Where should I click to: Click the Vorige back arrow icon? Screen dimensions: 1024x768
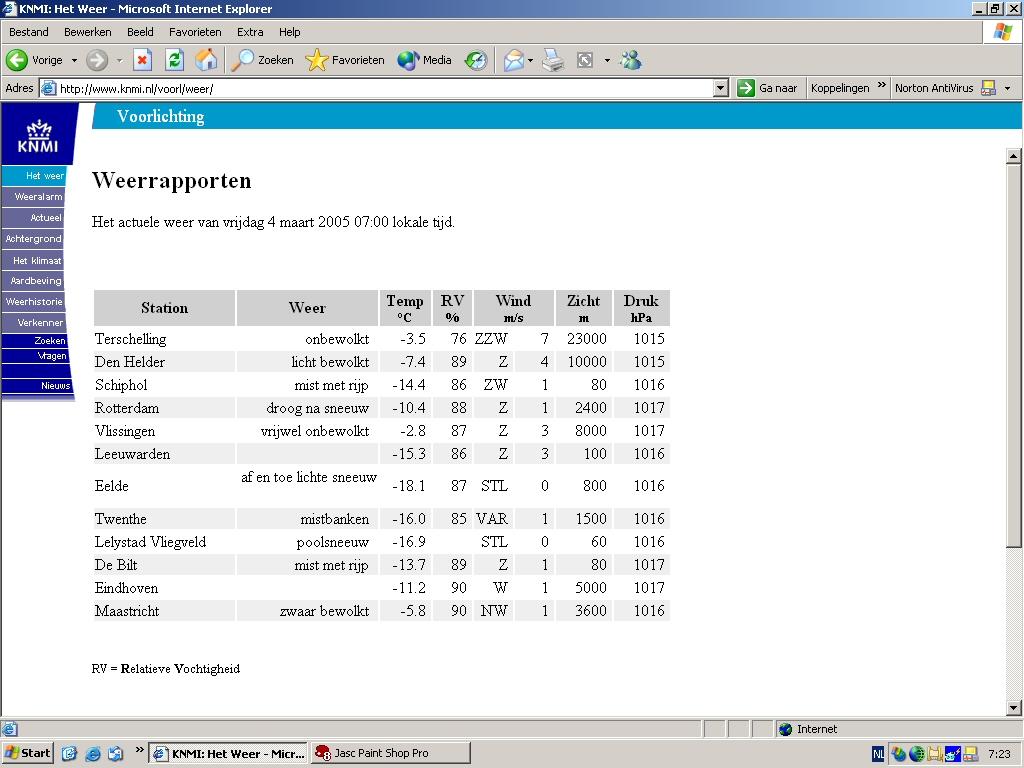click(17, 60)
